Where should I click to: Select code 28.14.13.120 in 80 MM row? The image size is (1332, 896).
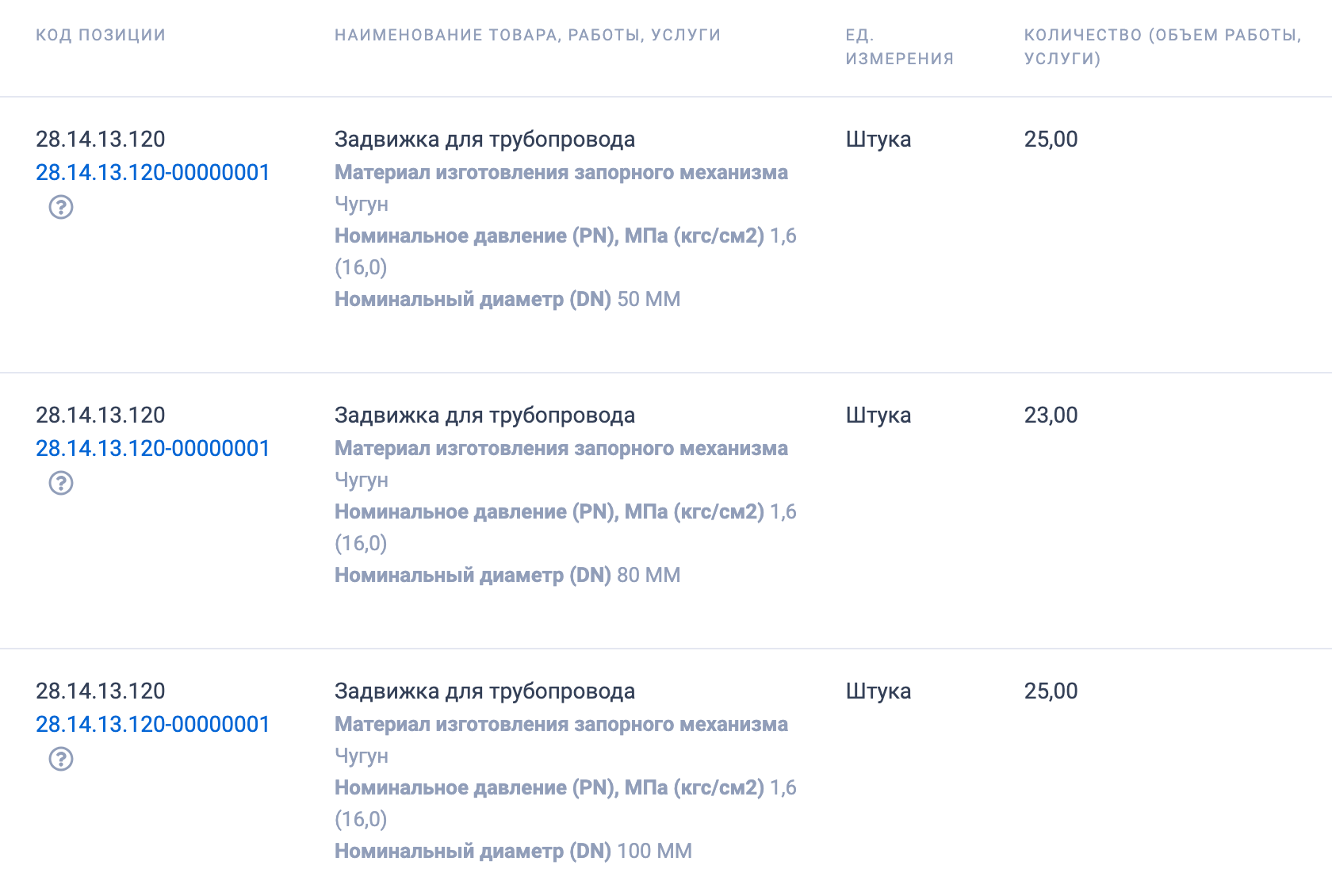(101, 415)
